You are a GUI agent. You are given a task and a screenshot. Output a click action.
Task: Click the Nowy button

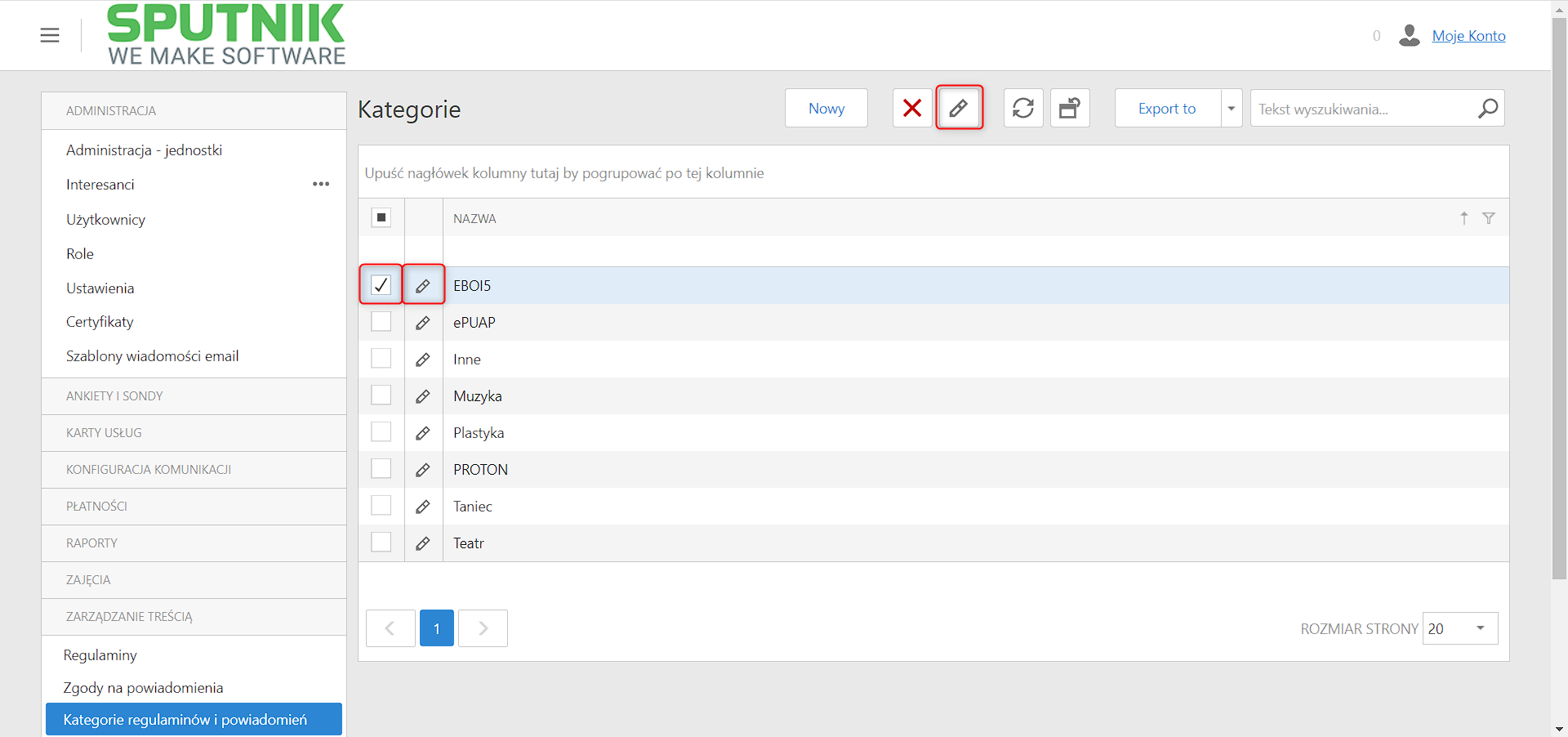826,108
